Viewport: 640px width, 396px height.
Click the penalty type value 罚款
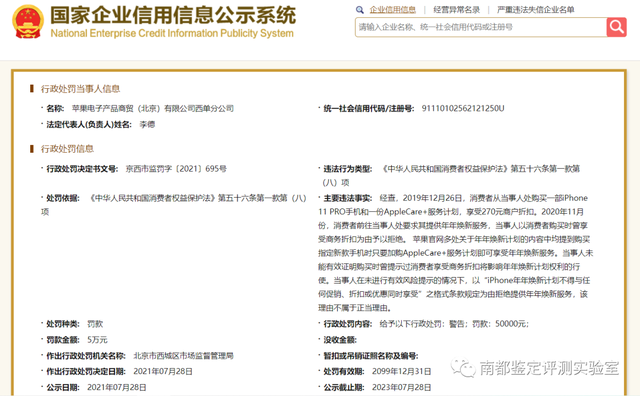[95, 324]
